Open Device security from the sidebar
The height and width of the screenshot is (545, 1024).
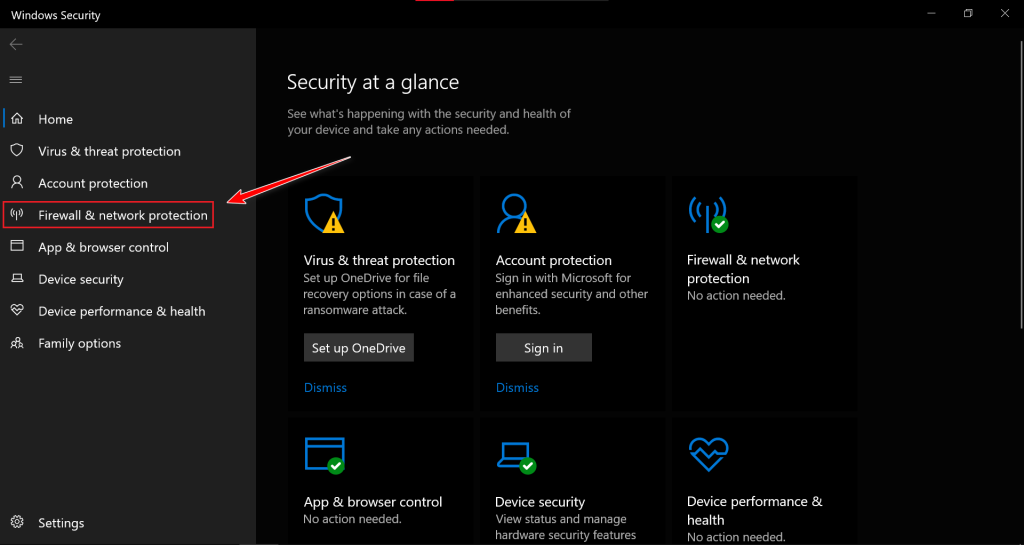(x=80, y=279)
